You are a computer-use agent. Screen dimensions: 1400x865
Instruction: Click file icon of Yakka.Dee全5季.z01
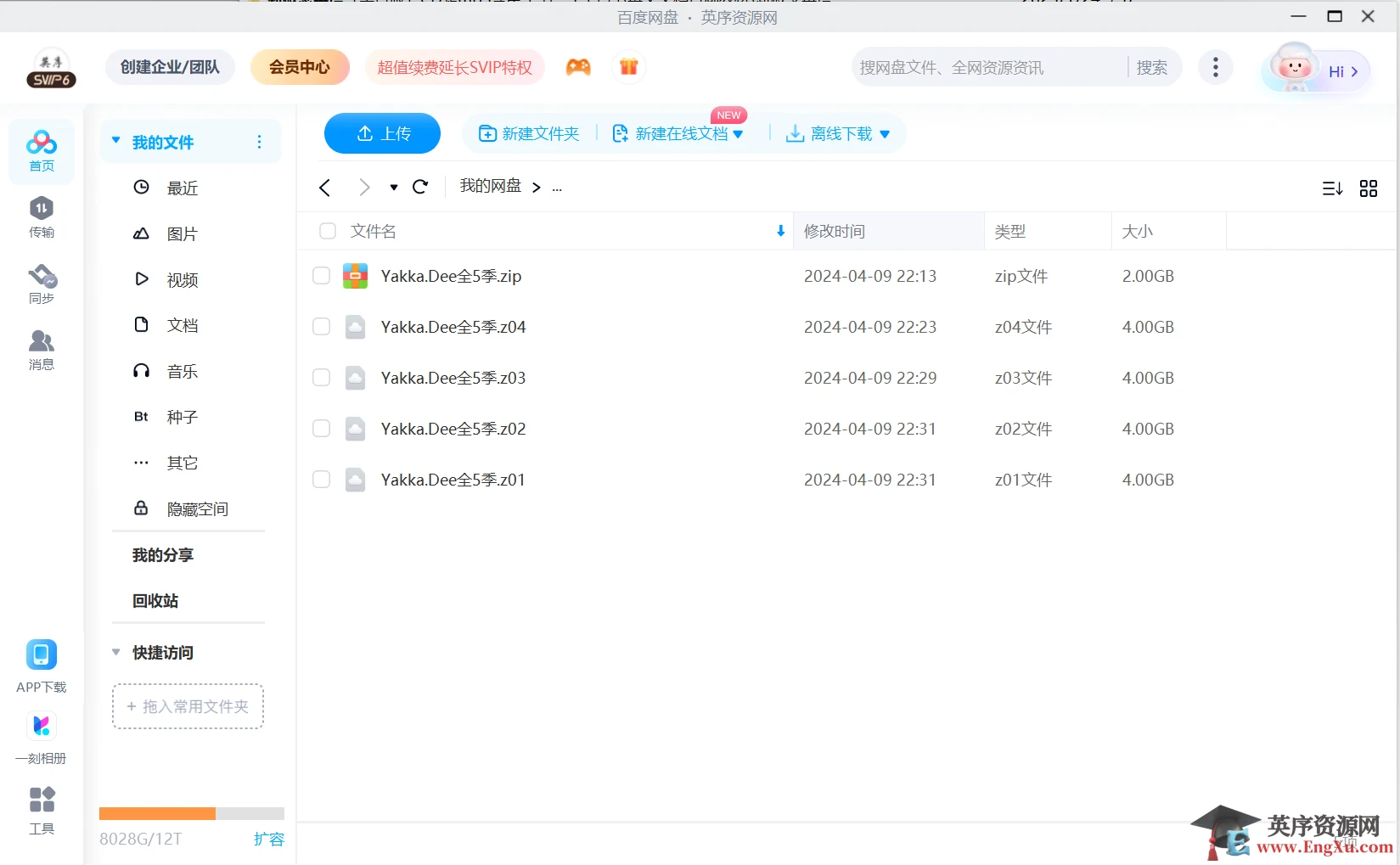tap(355, 480)
